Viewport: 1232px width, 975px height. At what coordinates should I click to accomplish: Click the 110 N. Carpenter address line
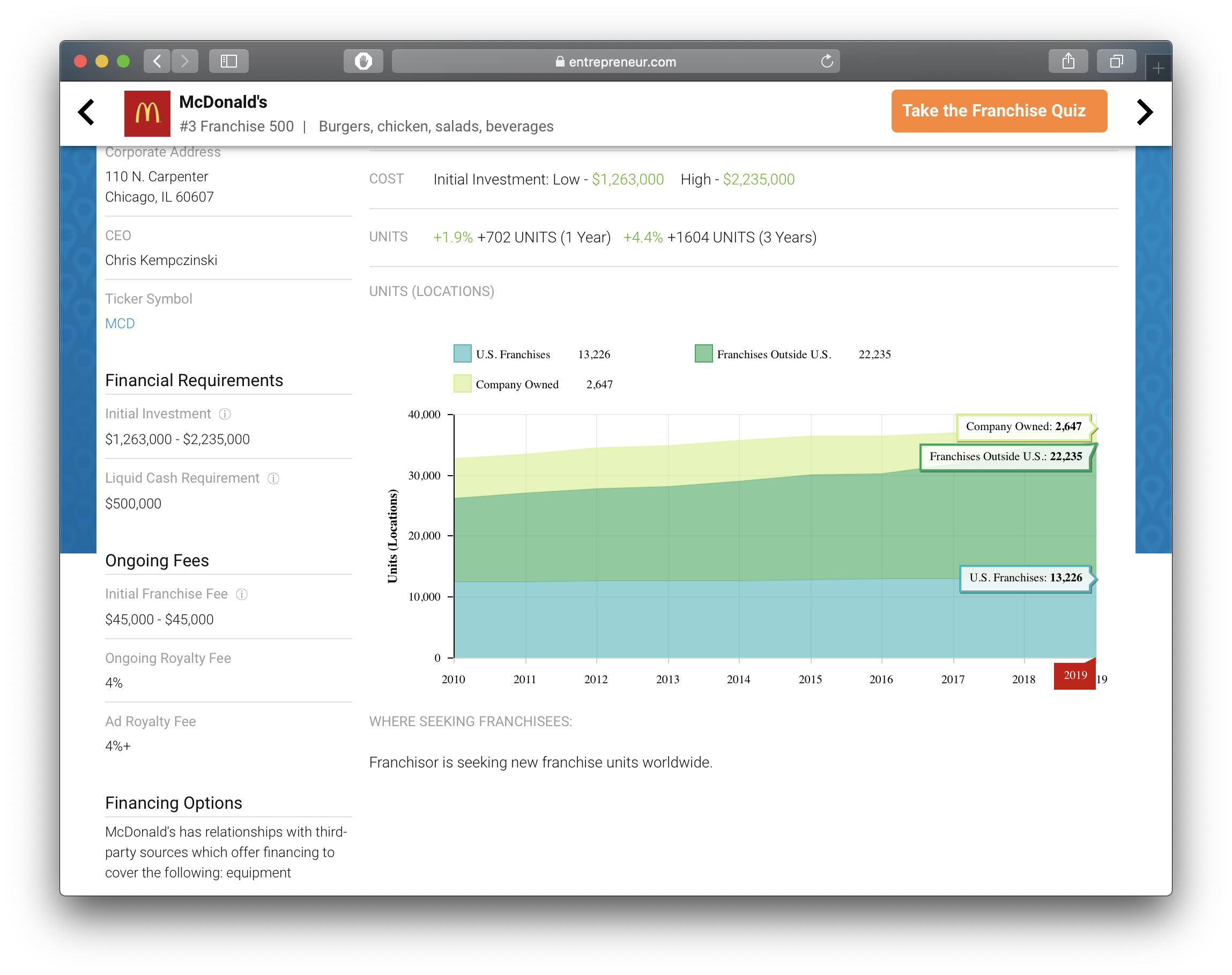pos(157,176)
